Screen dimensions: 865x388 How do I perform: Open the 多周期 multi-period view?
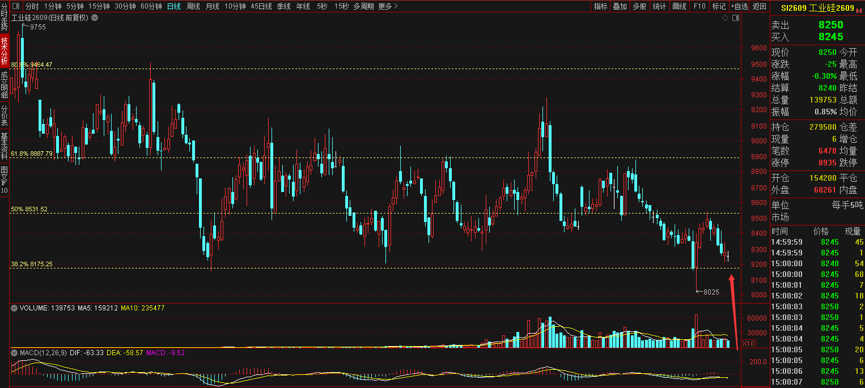tap(363, 6)
